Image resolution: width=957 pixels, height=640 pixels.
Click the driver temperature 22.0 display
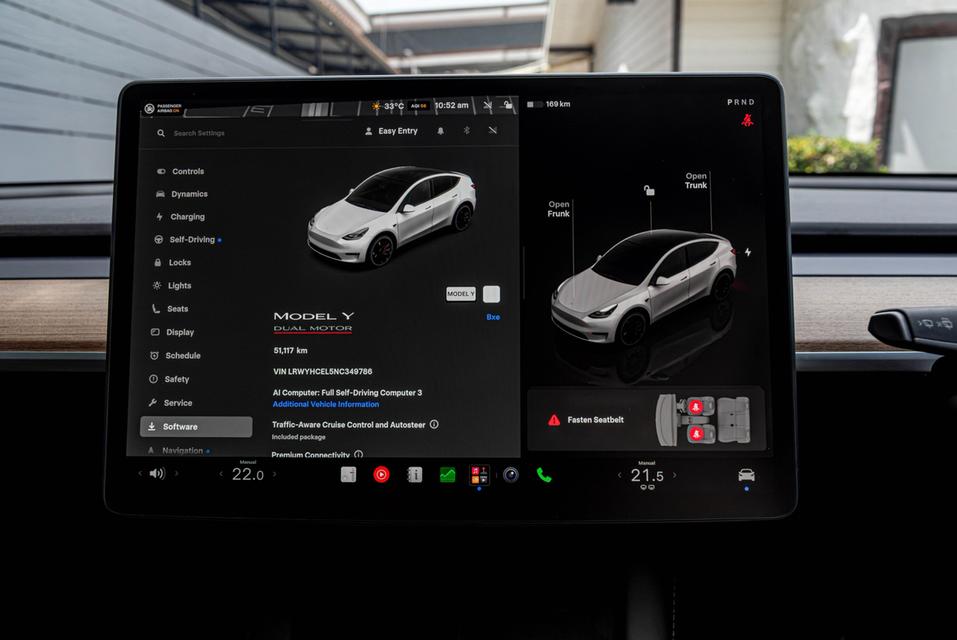tap(248, 474)
